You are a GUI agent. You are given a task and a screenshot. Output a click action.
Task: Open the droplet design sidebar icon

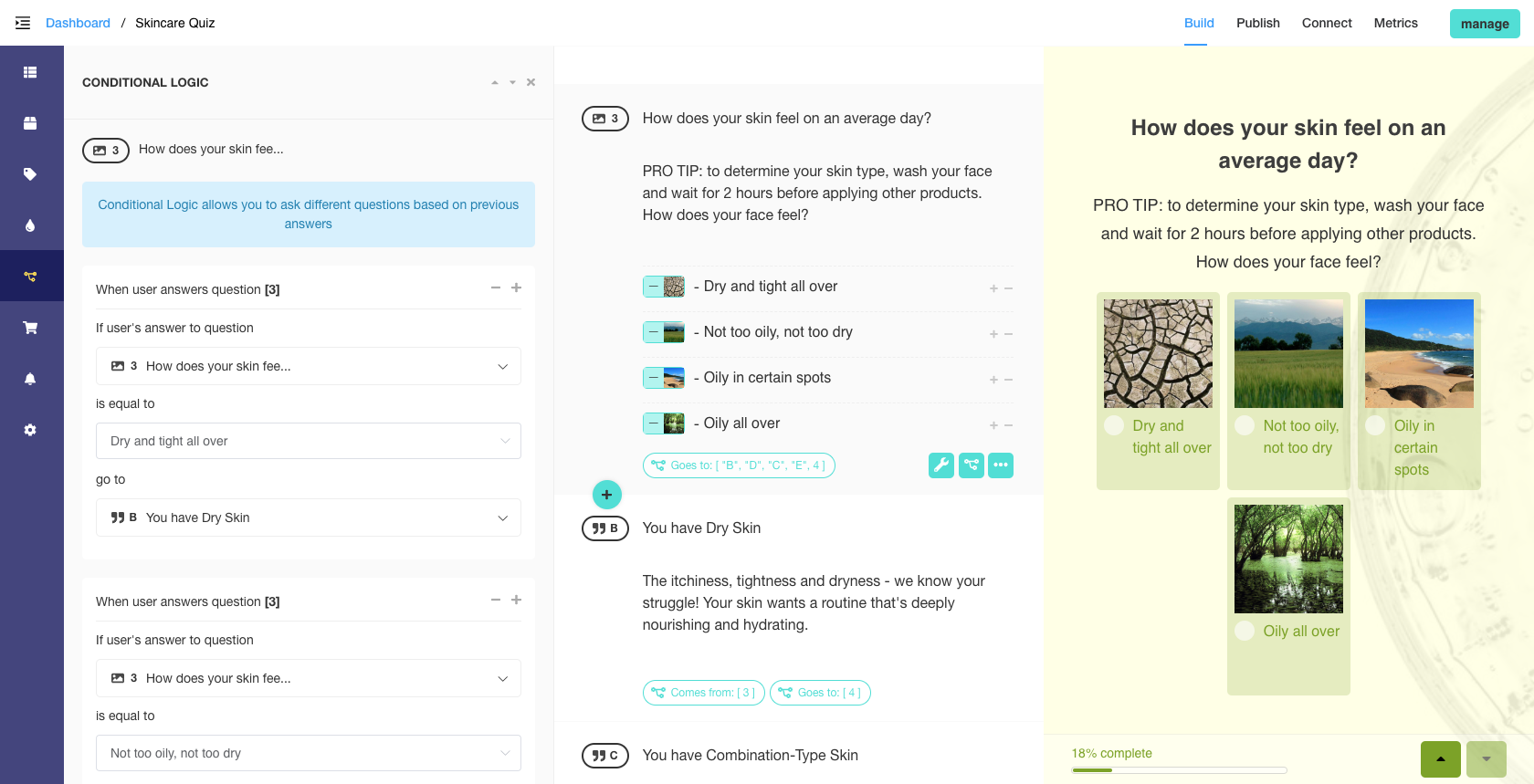click(30, 225)
